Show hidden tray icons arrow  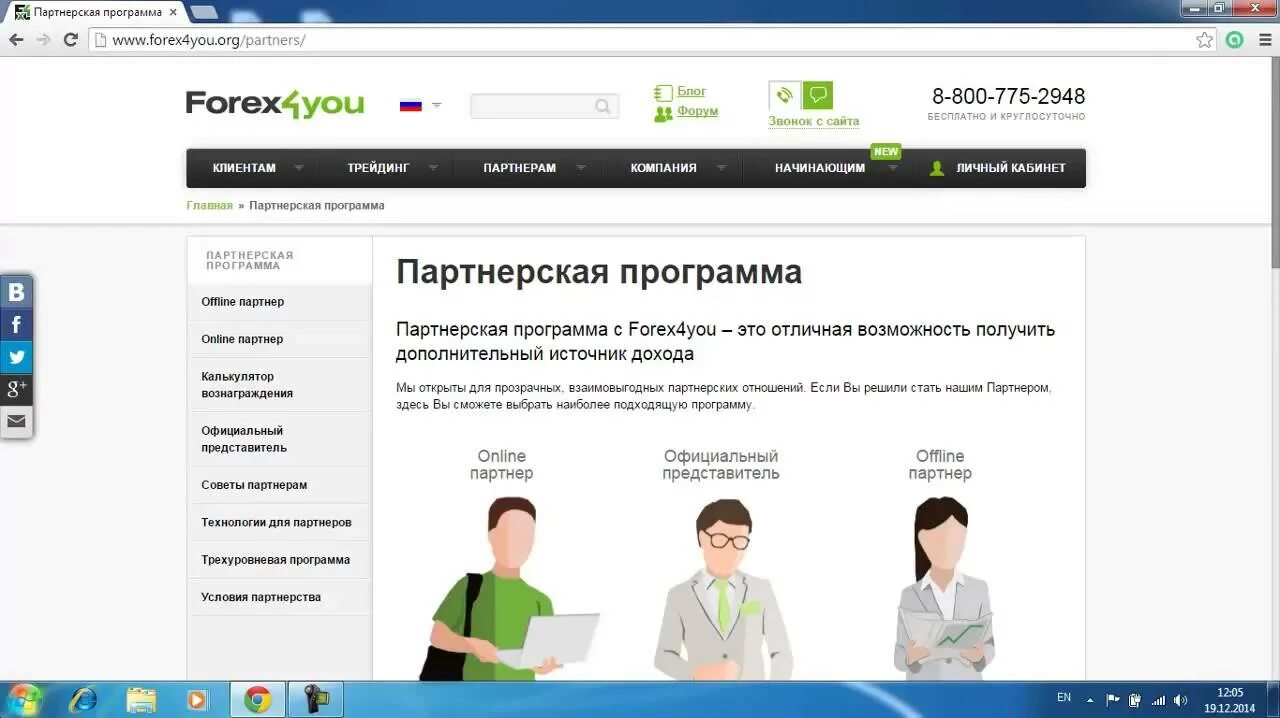click(1089, 700)
